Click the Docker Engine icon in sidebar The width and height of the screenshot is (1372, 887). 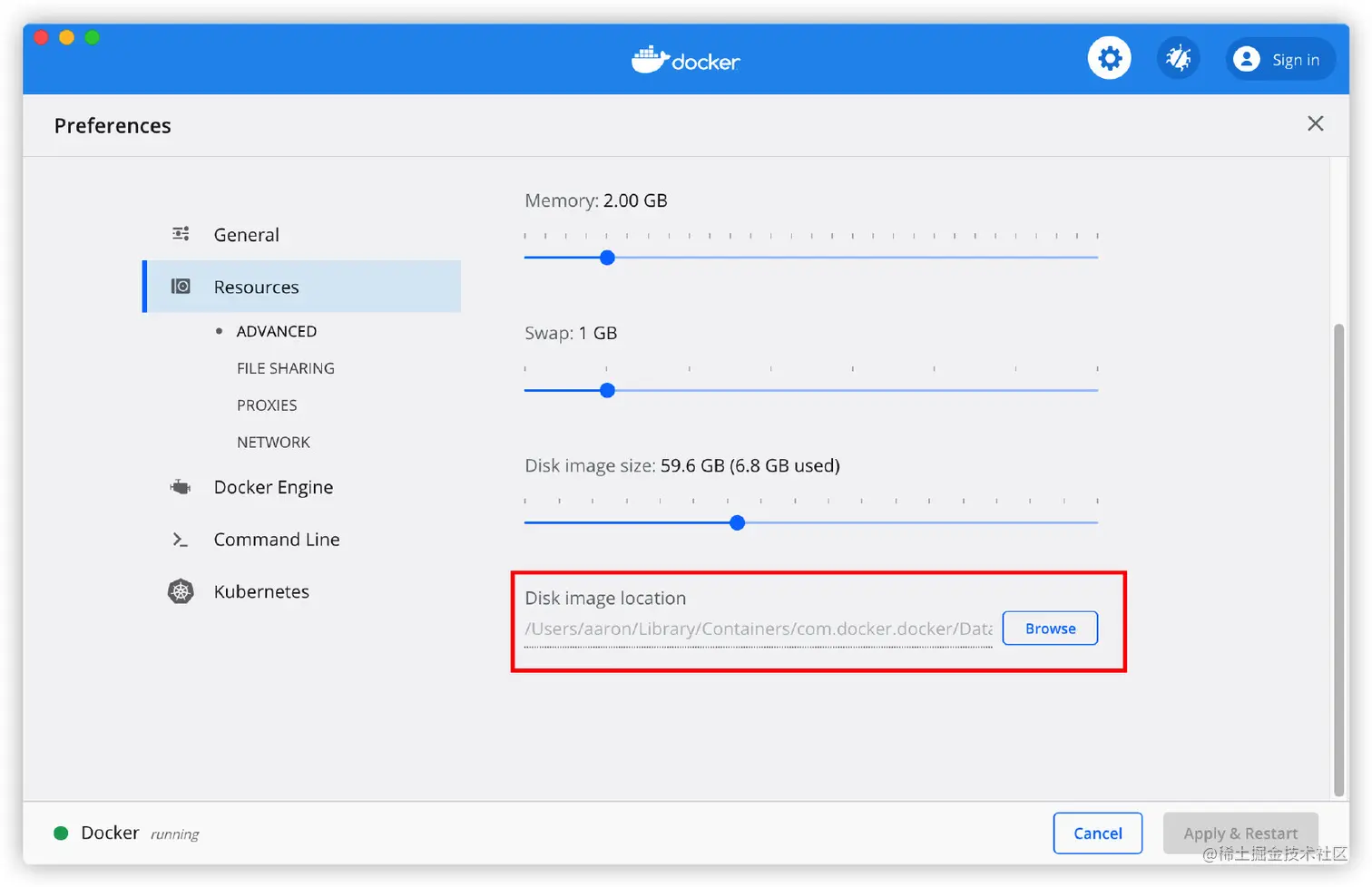(x=181, y=487)
